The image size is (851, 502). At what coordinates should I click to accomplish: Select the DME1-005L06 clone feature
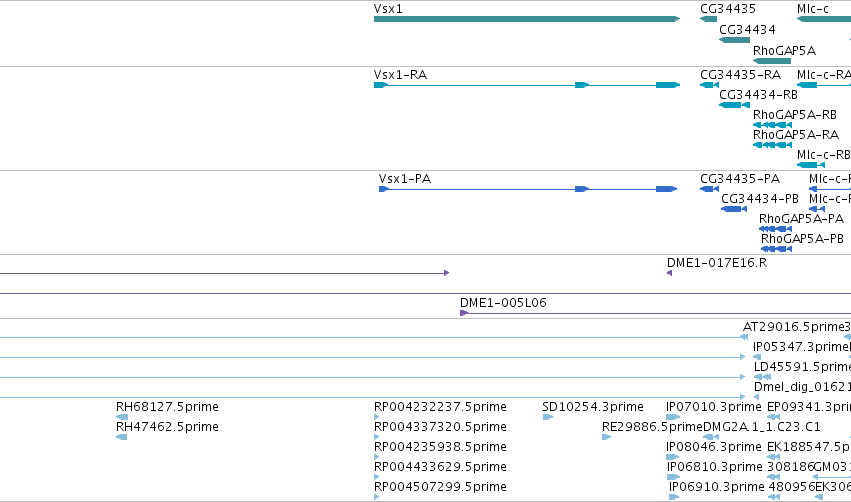(x=655, y=313)
